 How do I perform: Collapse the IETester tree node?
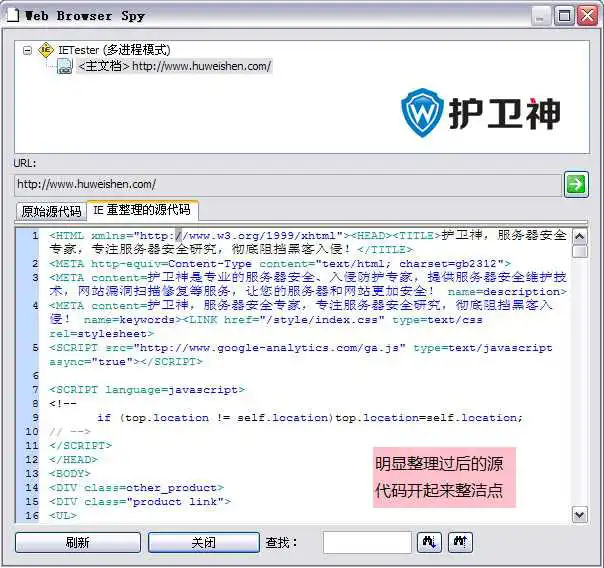[27, 49]
